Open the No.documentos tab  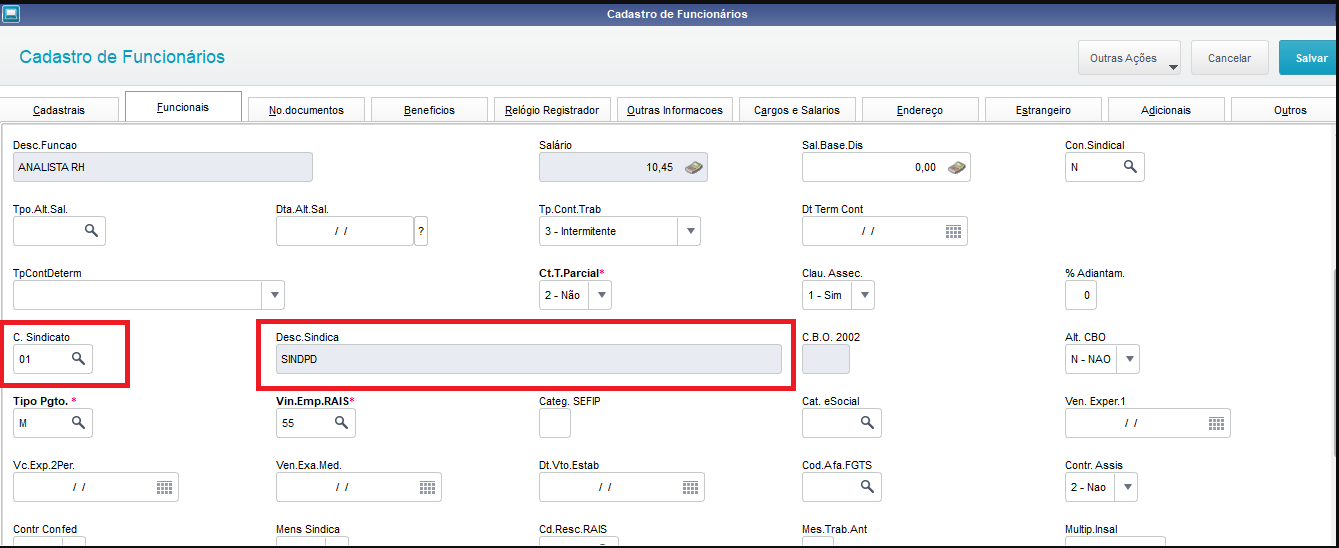click(306, 110)
